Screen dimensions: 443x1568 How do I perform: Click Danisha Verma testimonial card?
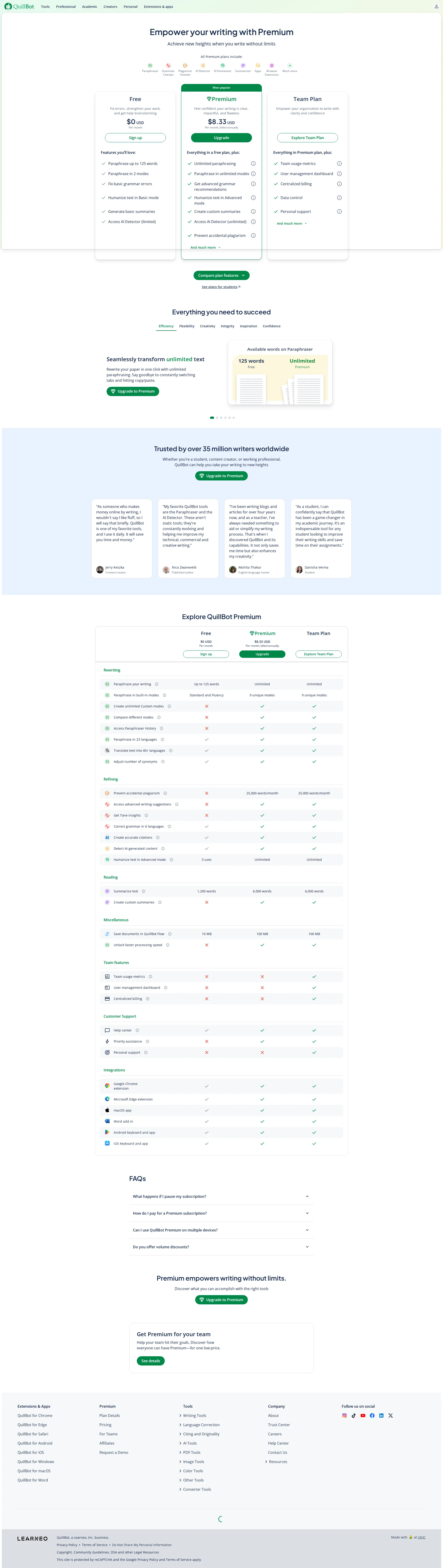click(x=321, y=539)
